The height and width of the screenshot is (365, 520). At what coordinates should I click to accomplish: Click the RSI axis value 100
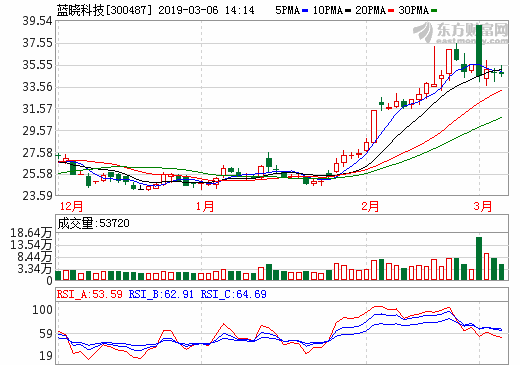[42, 310]
